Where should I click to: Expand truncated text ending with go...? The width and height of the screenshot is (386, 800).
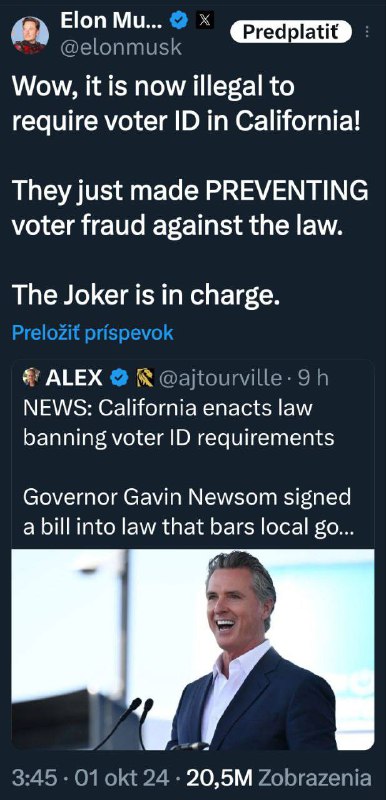(188, 511)
